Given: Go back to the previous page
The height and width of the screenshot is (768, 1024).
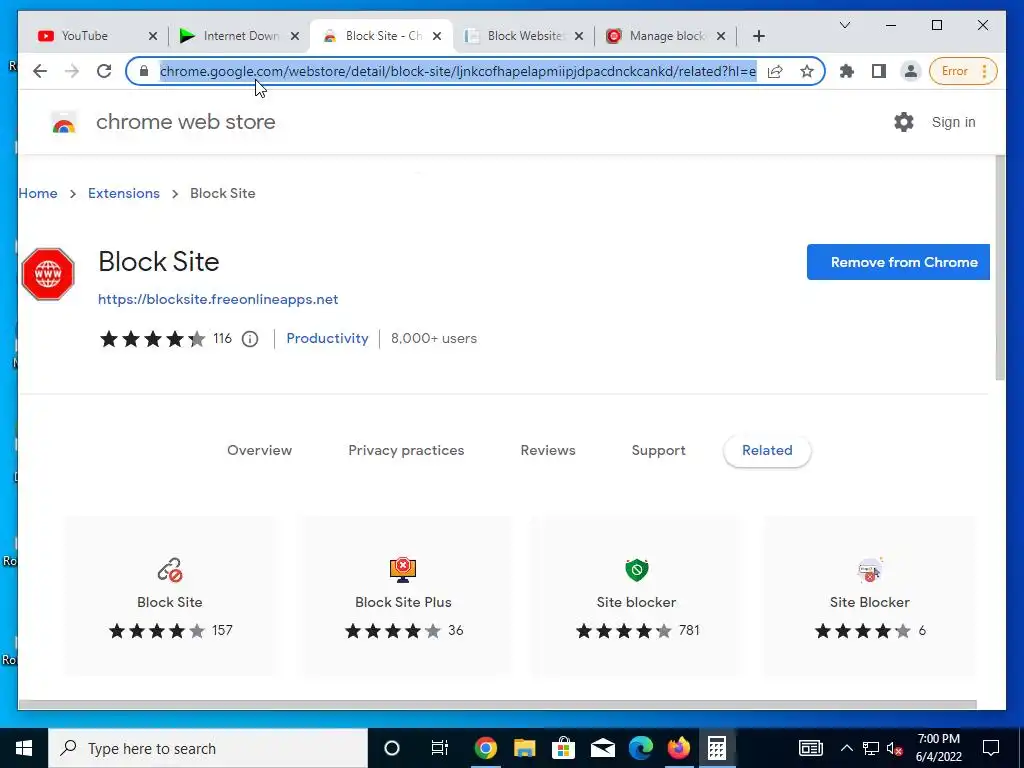Looking at the screenshot, I should tap(40, 71).
